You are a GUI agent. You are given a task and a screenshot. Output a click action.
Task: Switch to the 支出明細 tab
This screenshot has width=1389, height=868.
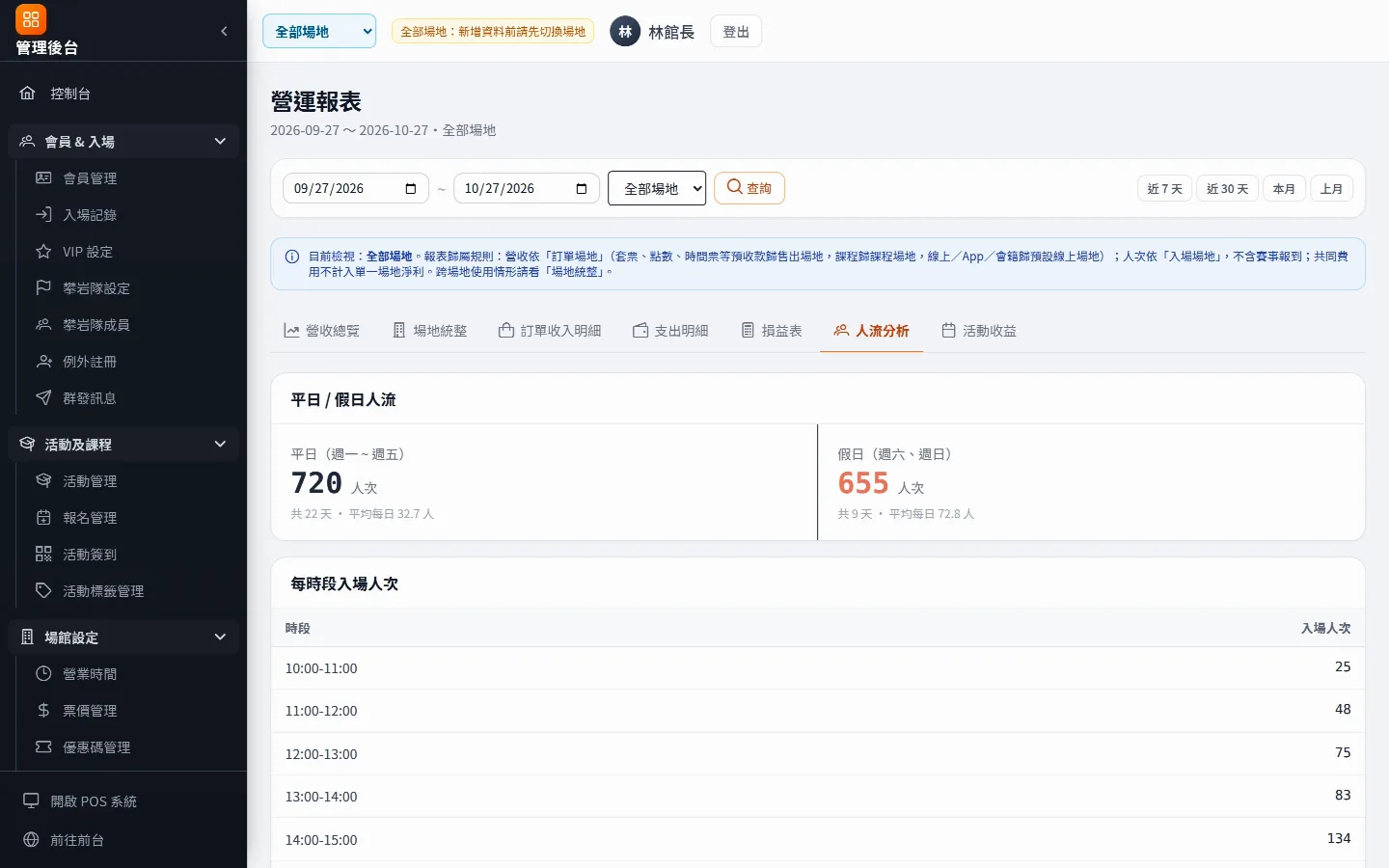coord(670,331)
